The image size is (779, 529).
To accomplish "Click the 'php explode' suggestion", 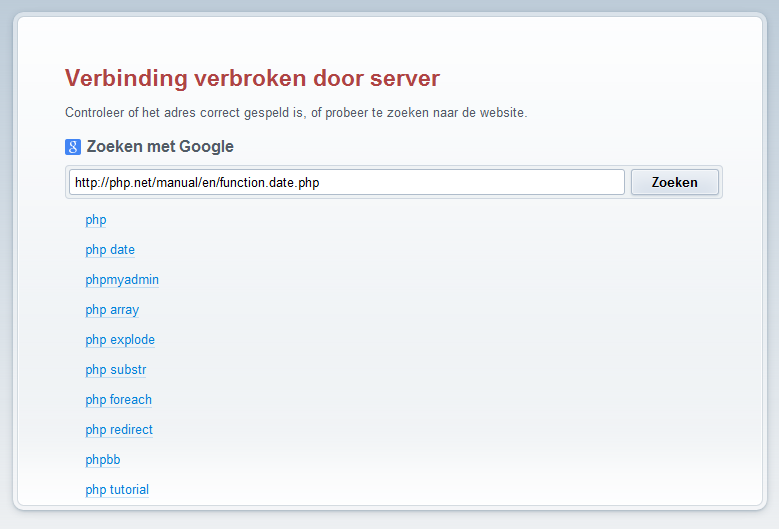I will (x=120, y=340).
